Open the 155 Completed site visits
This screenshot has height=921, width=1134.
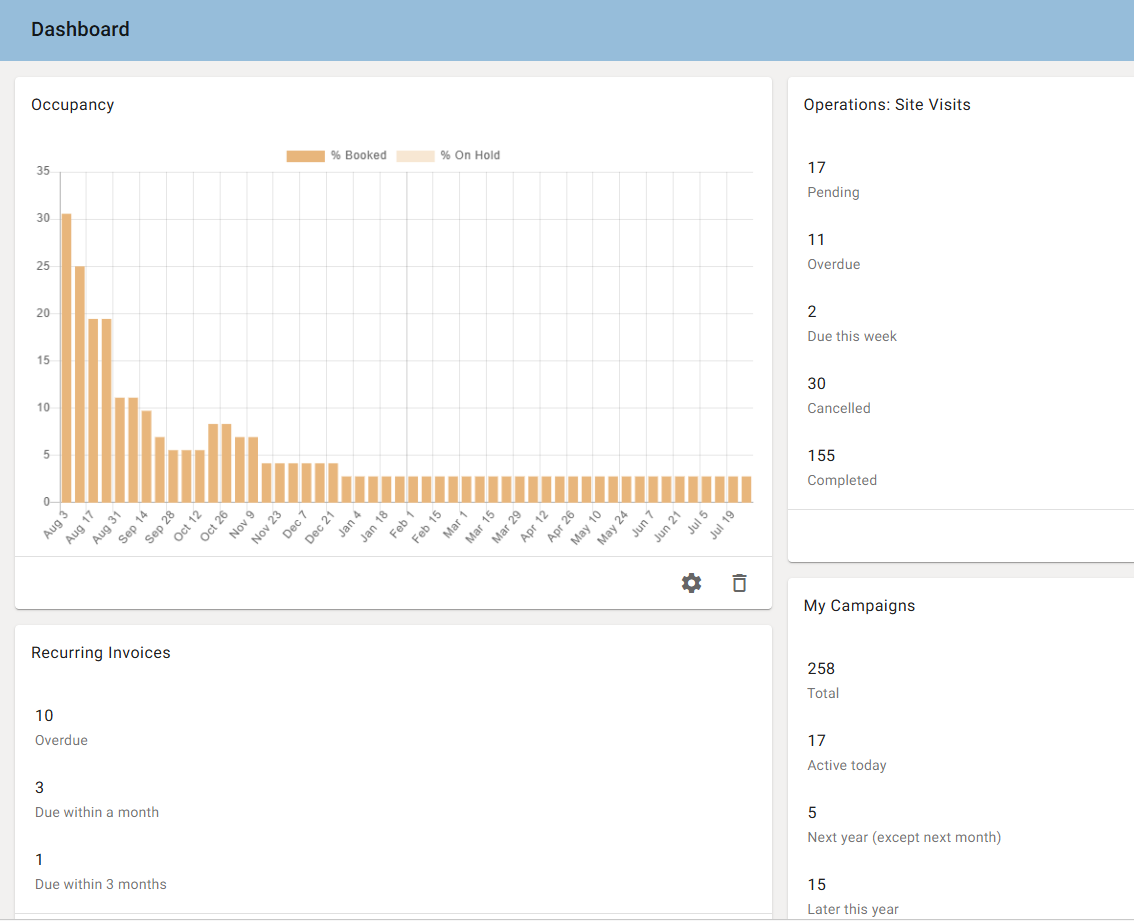tap(842, 467)
